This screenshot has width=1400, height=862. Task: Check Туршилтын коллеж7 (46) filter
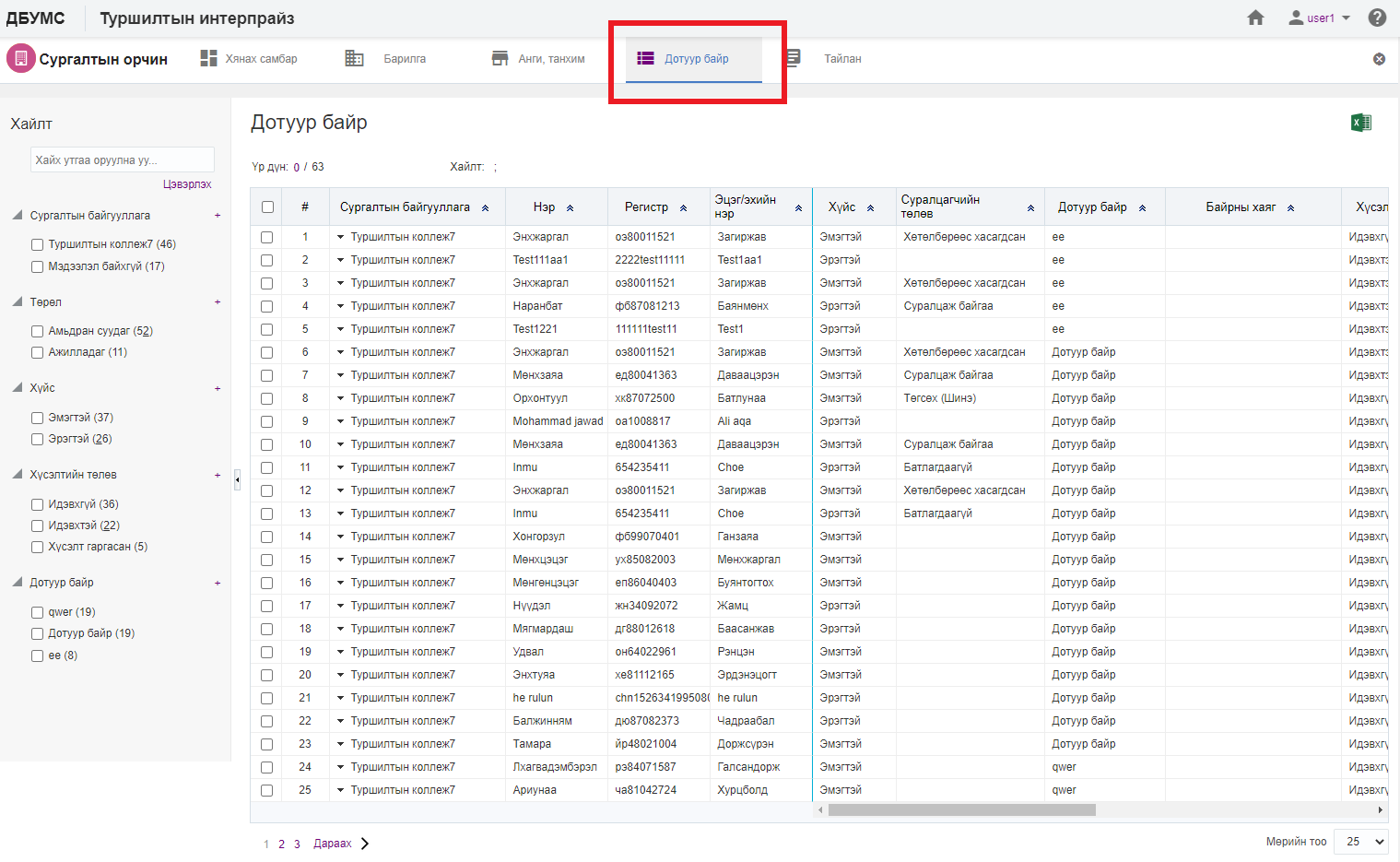tap(38, 245)
